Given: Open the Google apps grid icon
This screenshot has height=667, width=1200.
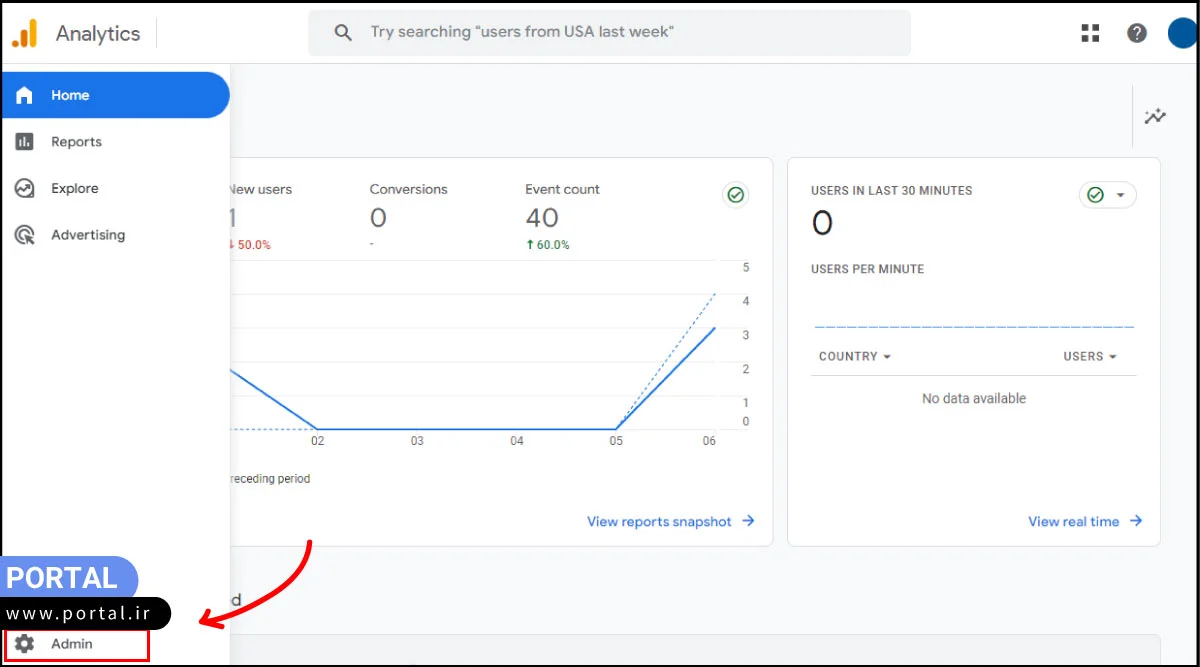Looking at the screenshot, I should tap(1090, 33).
